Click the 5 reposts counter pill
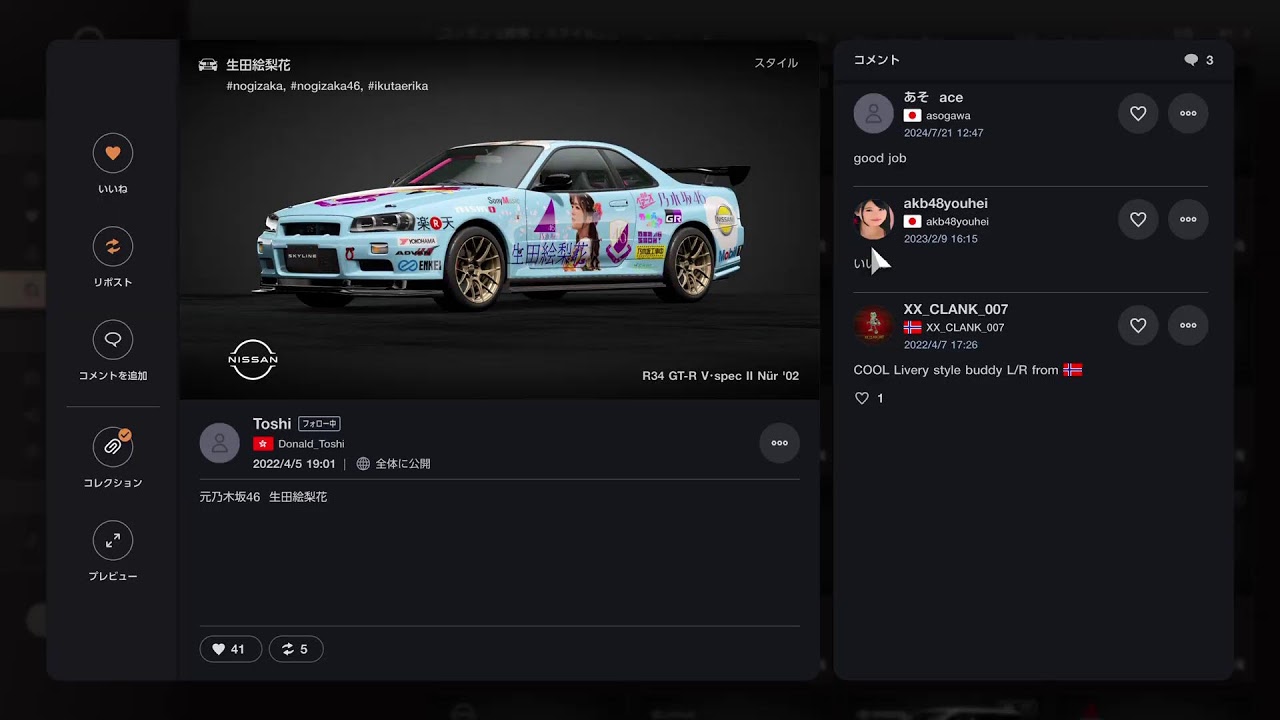The height and width of the screenshot is (720, 1280). tap(296, 649)
